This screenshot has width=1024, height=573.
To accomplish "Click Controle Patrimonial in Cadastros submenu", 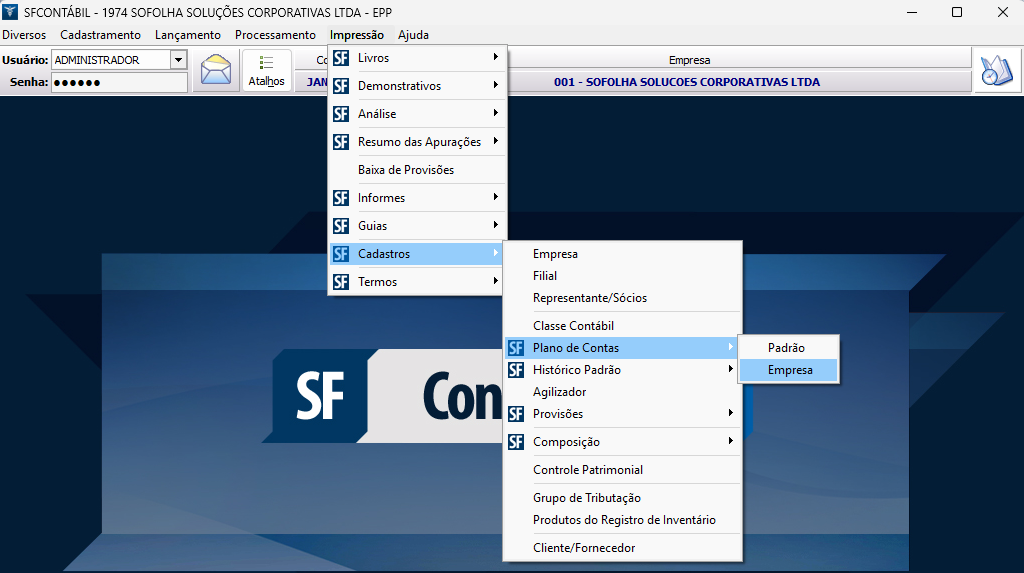I will pyautogui.click(x=587, y=470).
